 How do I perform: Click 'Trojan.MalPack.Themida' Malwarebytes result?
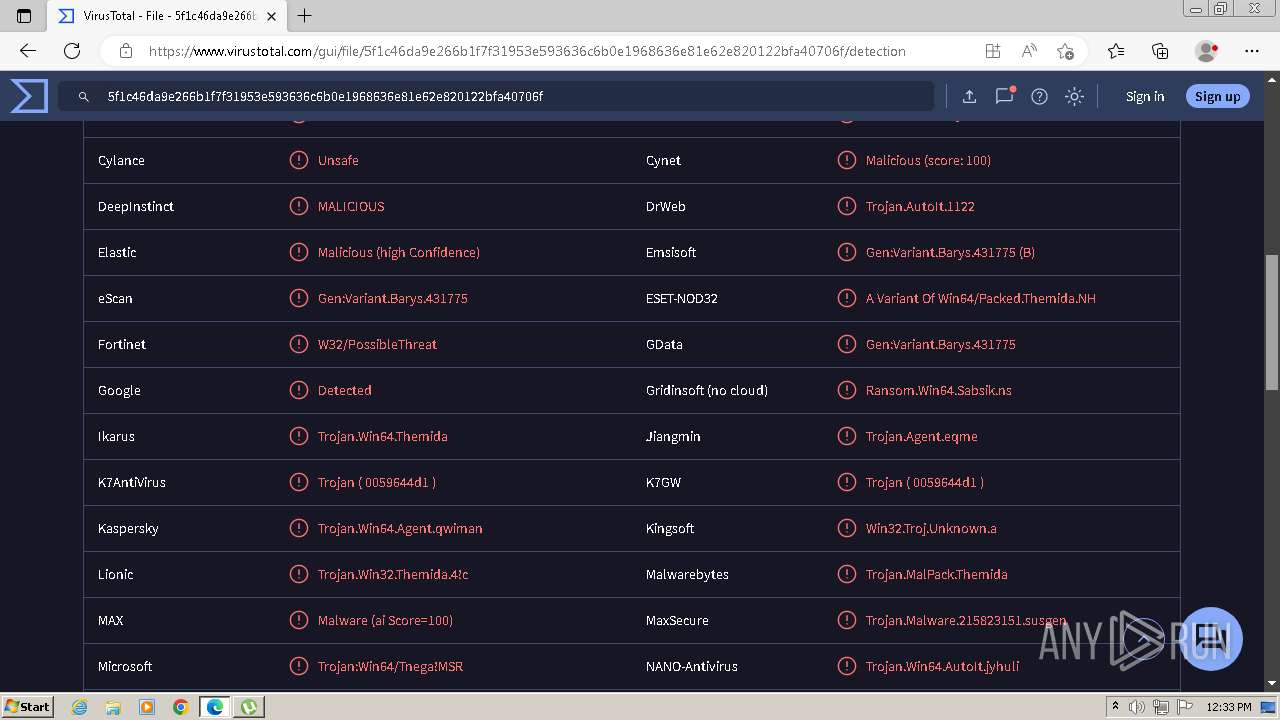[x=937, y=574]
